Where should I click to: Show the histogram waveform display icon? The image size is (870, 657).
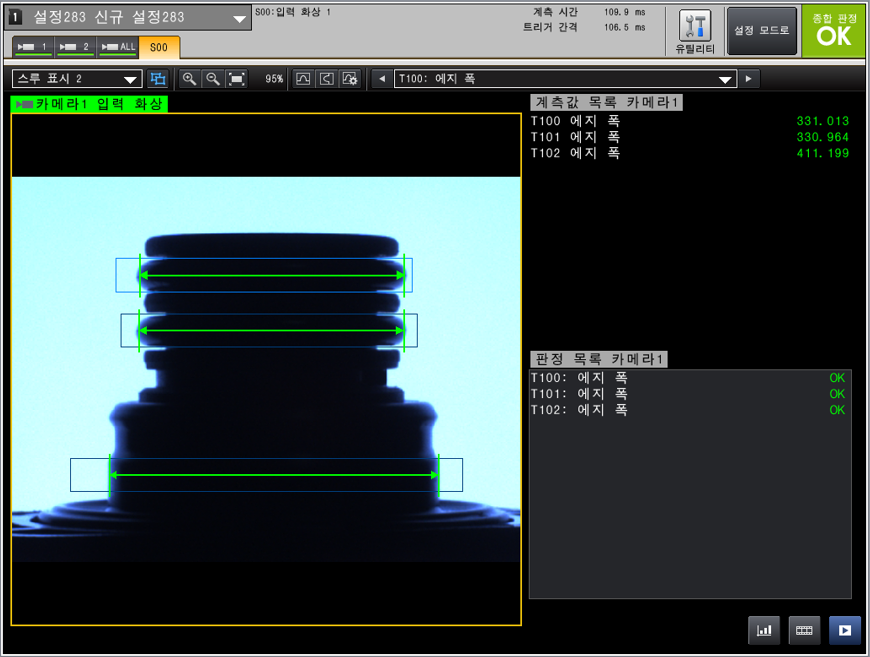[x=303, y=79]
